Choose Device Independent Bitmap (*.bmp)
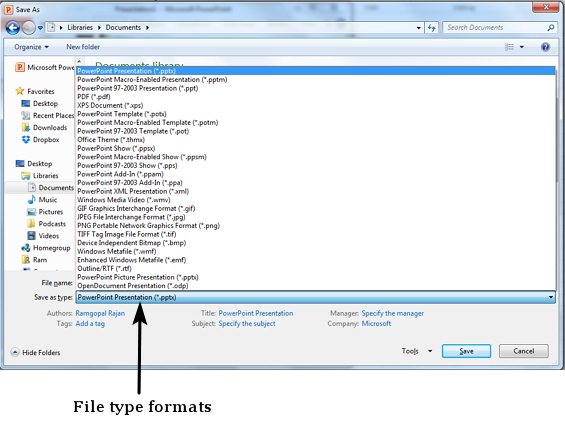This screenshot has height=429, width=565. [x=316, y=243]
